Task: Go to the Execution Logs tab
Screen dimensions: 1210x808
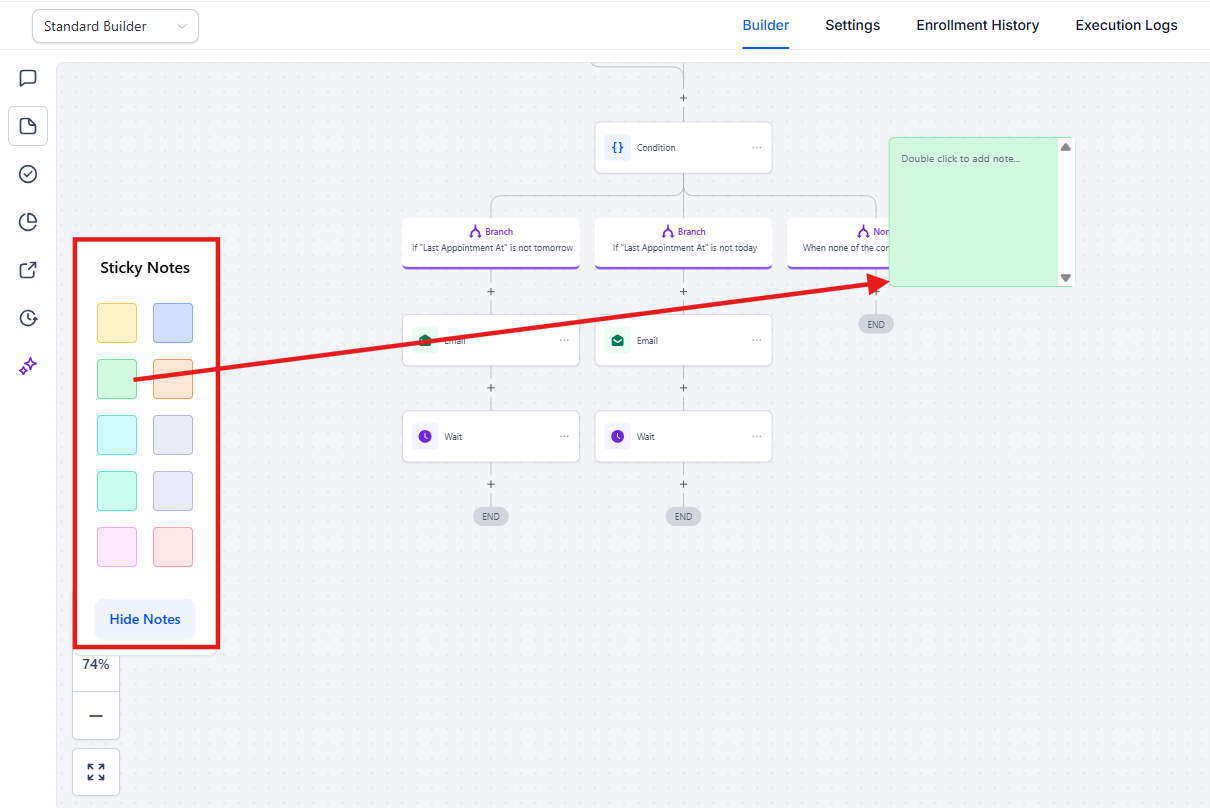Action: coord(1126,25)
